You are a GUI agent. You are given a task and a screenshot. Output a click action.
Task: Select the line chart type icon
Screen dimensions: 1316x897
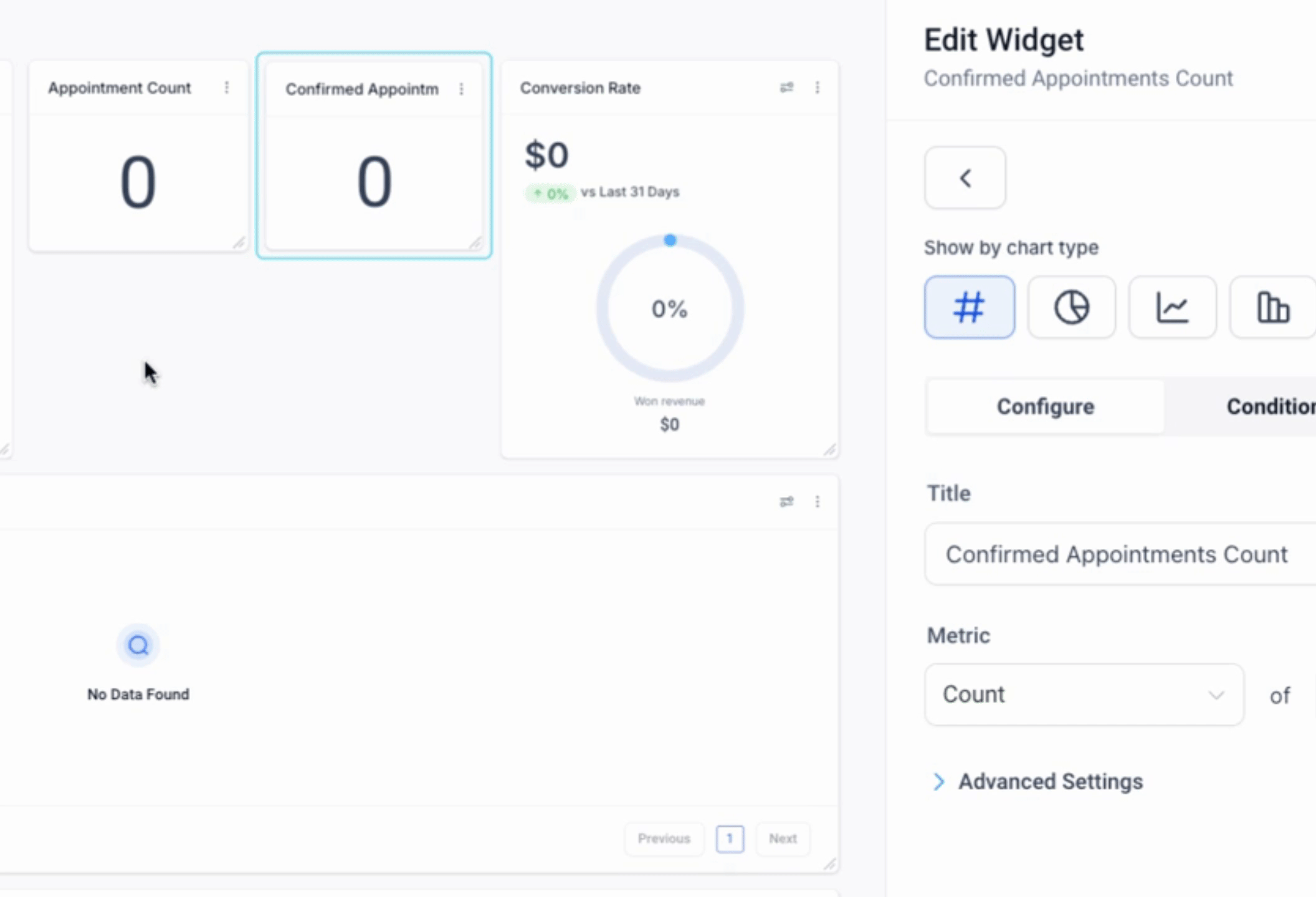(x=1172, y=307)
